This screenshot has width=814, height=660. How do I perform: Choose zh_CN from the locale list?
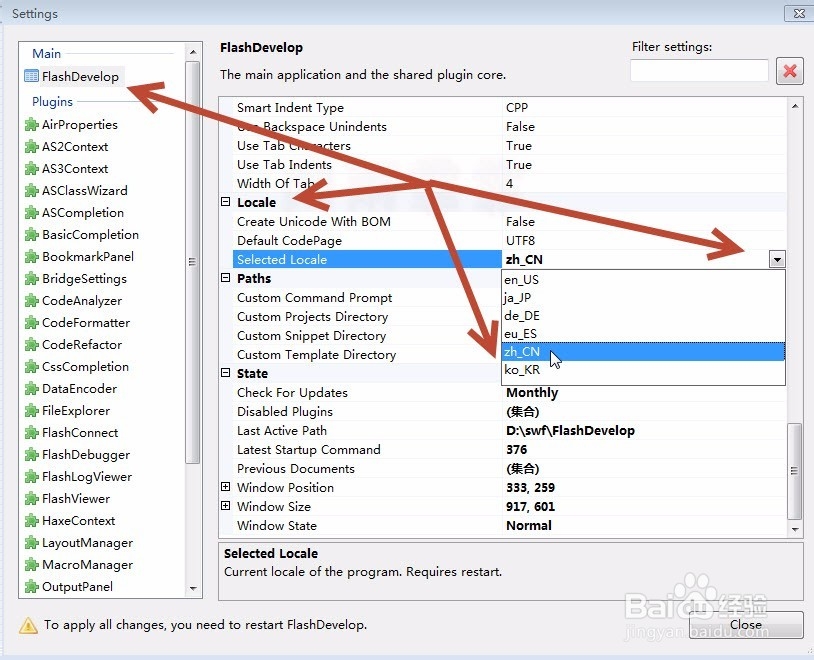(x=643, y=352)
